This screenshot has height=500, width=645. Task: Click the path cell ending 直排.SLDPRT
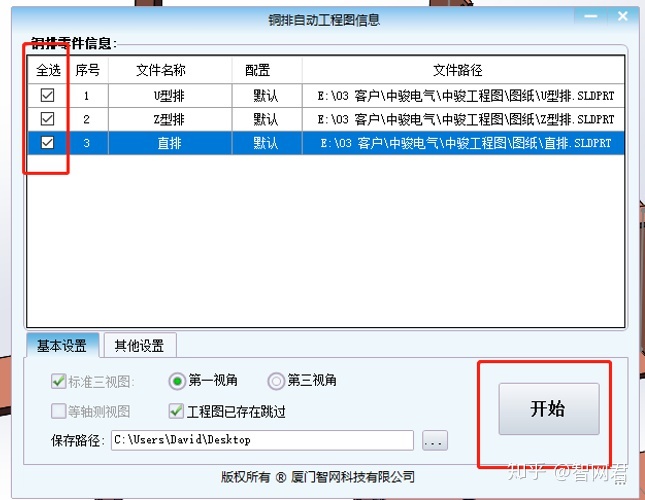click(x=463, y=143)
